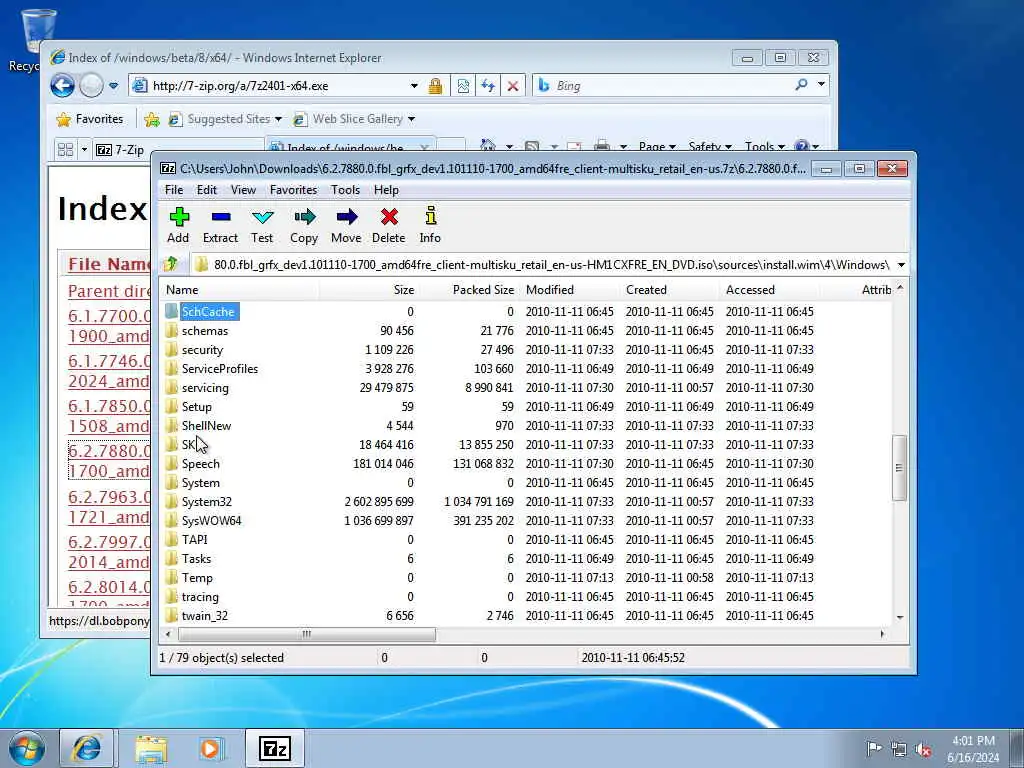1024x768 pixels.
Task: Open the search provider dropdown in IE
Action: pos(821,84)
